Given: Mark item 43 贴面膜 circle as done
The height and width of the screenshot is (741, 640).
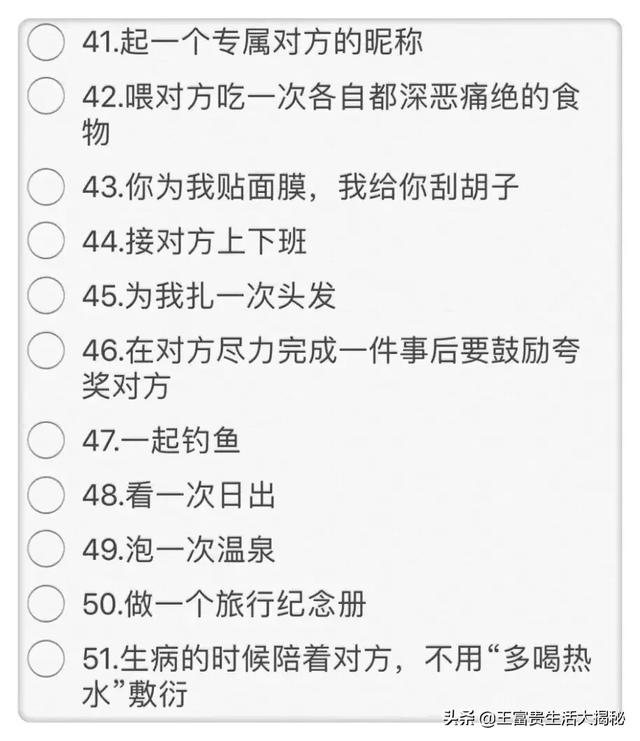Looking at the screenshot, I should [x=46, y=187].
